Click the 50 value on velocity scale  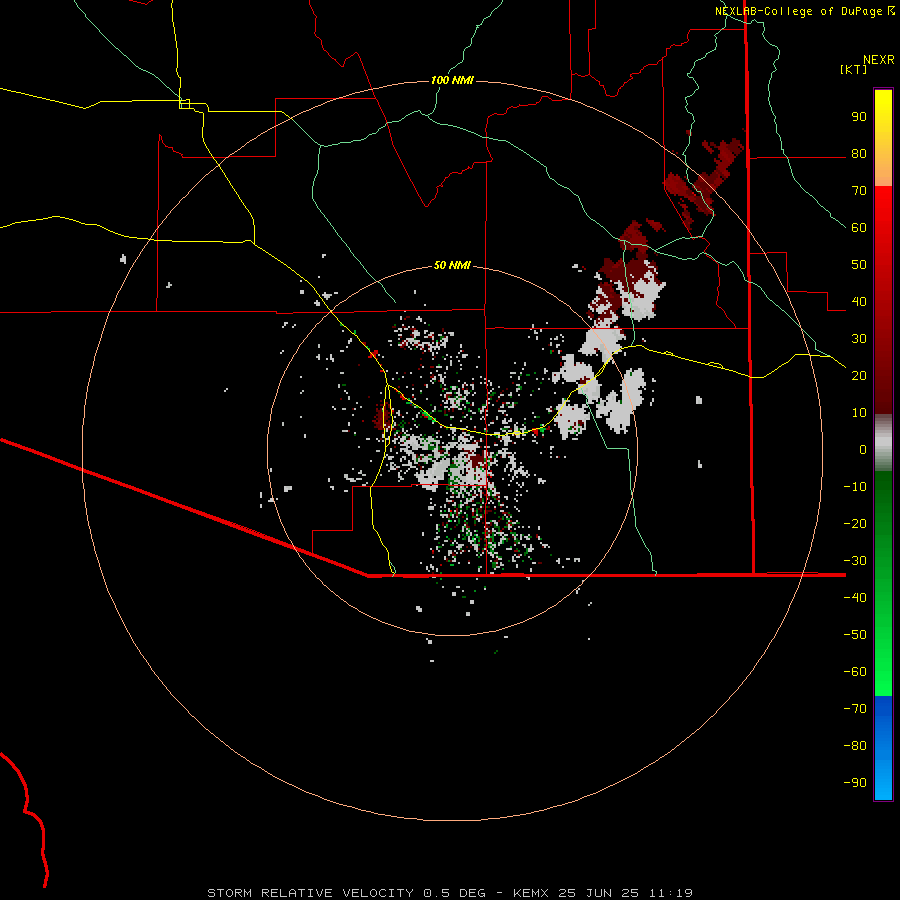pyautogui.click(x=859, y=265)
